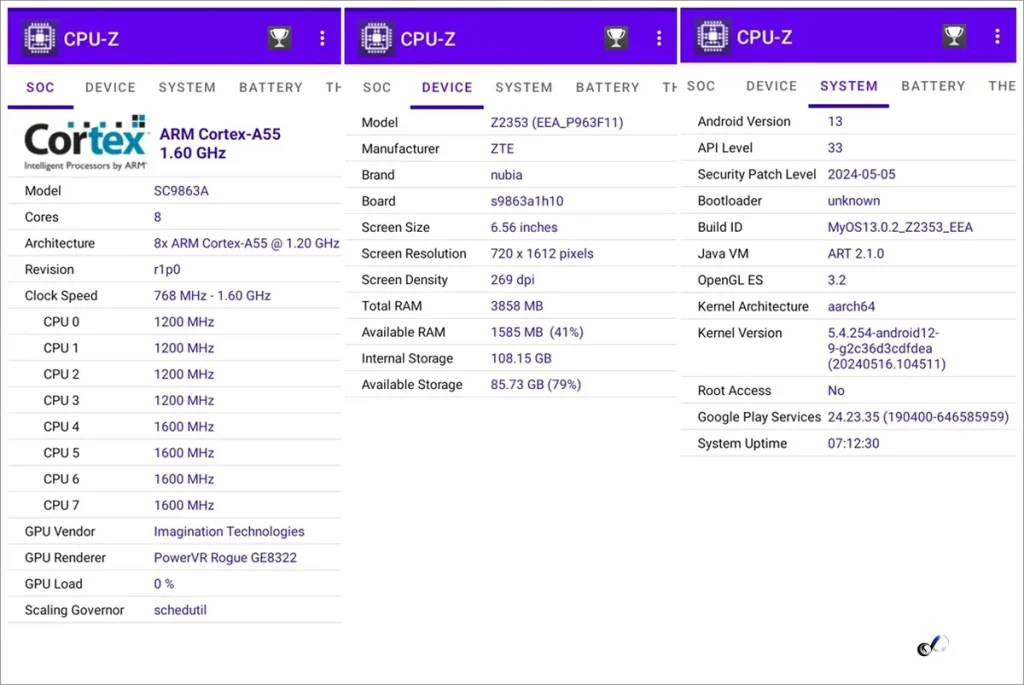Screen dimensions: 1024x685
Task: Click GPU Load value '0 %'
Action: (164, 584)
